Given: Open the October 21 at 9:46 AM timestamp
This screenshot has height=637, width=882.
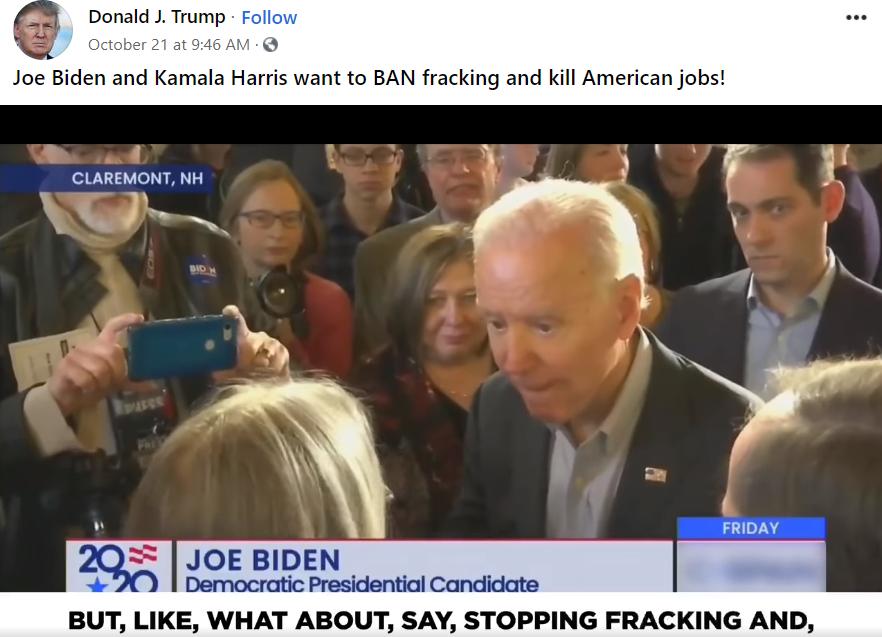Looking at the screenshot, I should [169, 44].
